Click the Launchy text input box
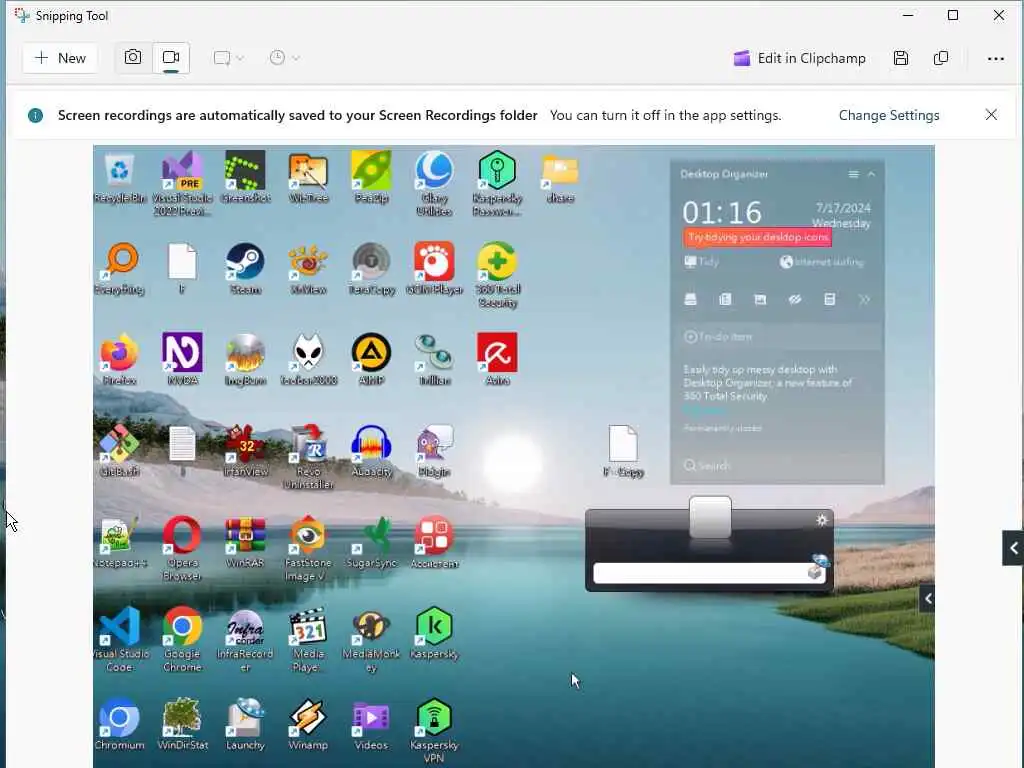Image resolution: width=1024 pixels, height=768 pixels. (x=702, y=573)
